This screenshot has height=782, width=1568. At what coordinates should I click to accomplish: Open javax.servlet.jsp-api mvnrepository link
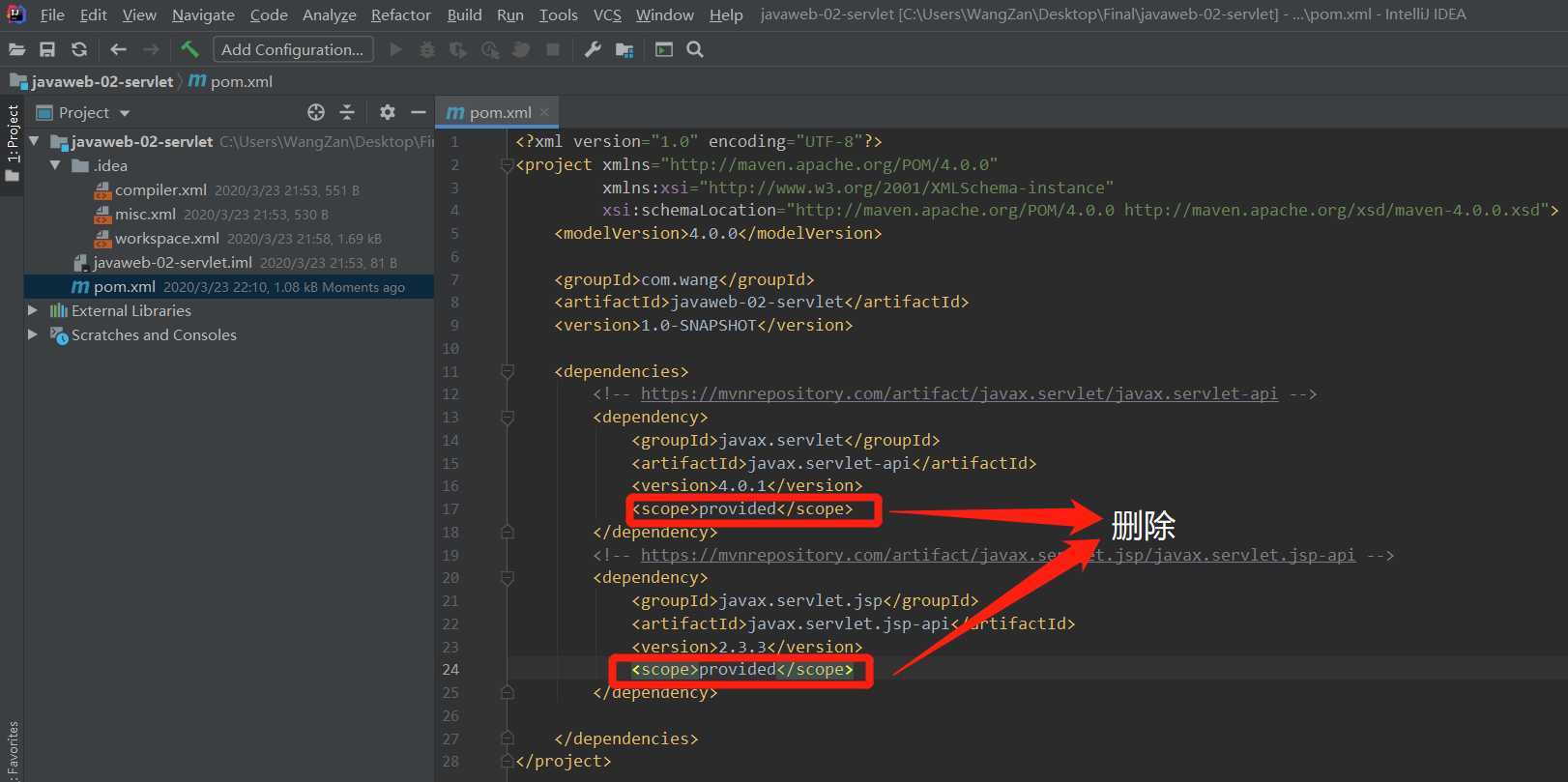[998, 555]
